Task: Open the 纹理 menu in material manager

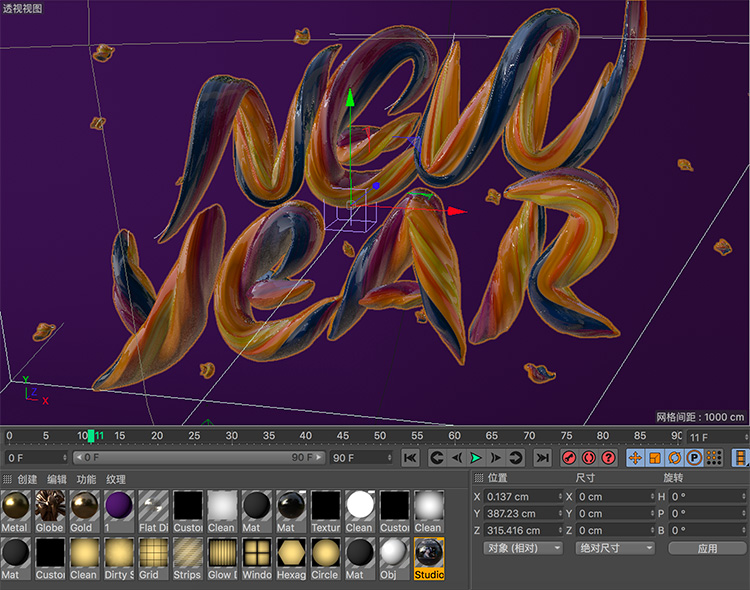Action: pos(116,480)
